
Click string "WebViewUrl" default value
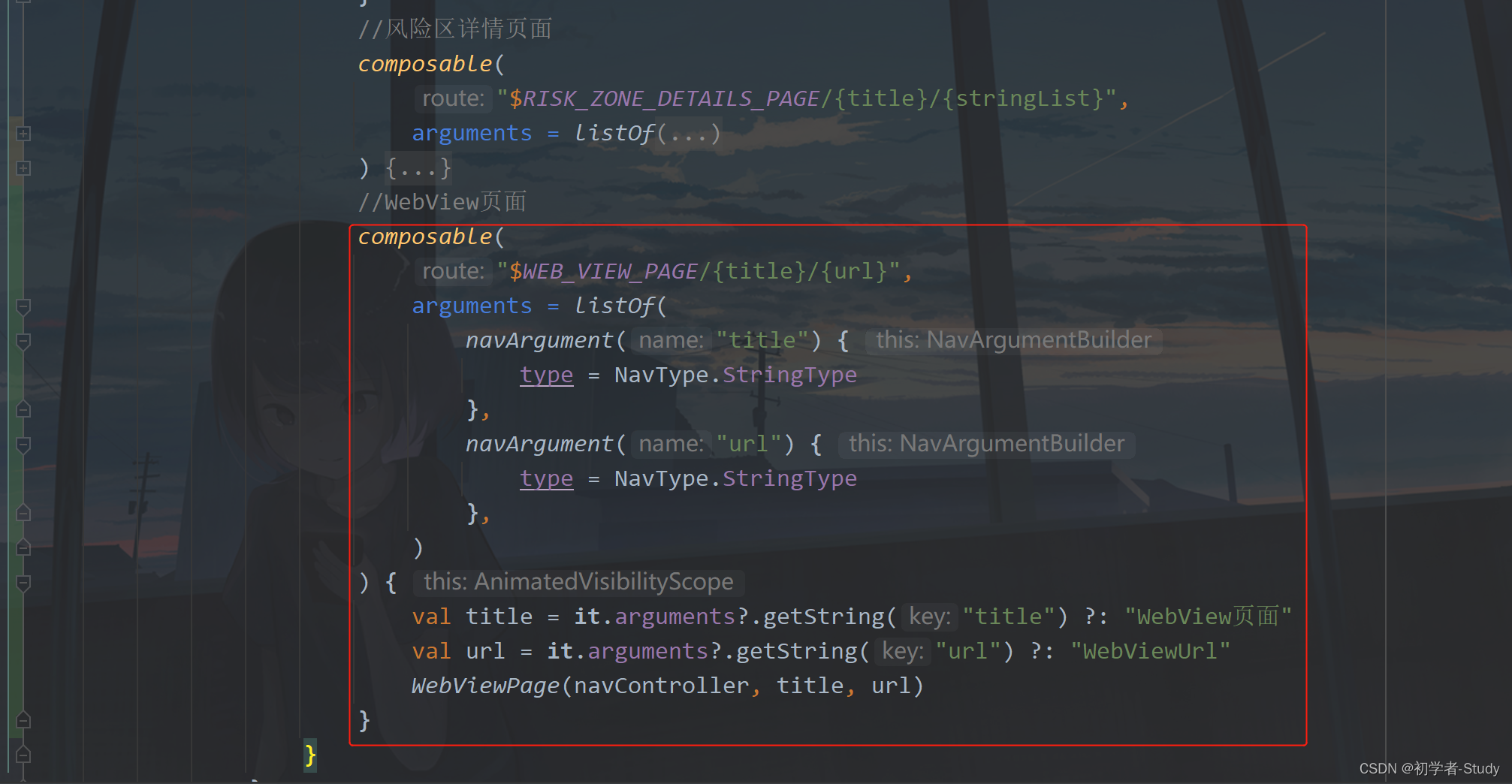pyautogui.click(x=1151, y=652)
